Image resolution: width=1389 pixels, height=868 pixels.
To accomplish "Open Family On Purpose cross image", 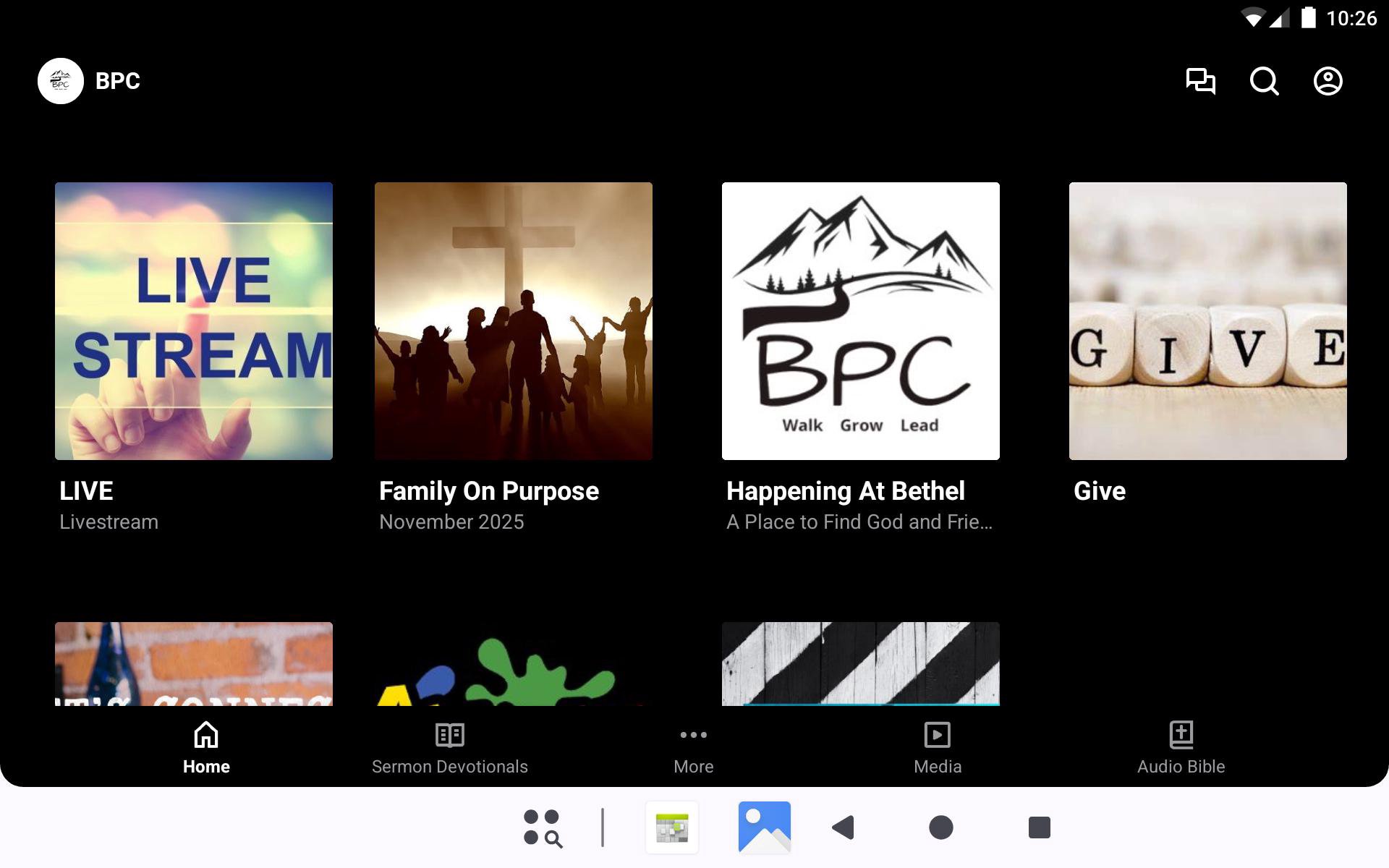I will coord(513,320).
